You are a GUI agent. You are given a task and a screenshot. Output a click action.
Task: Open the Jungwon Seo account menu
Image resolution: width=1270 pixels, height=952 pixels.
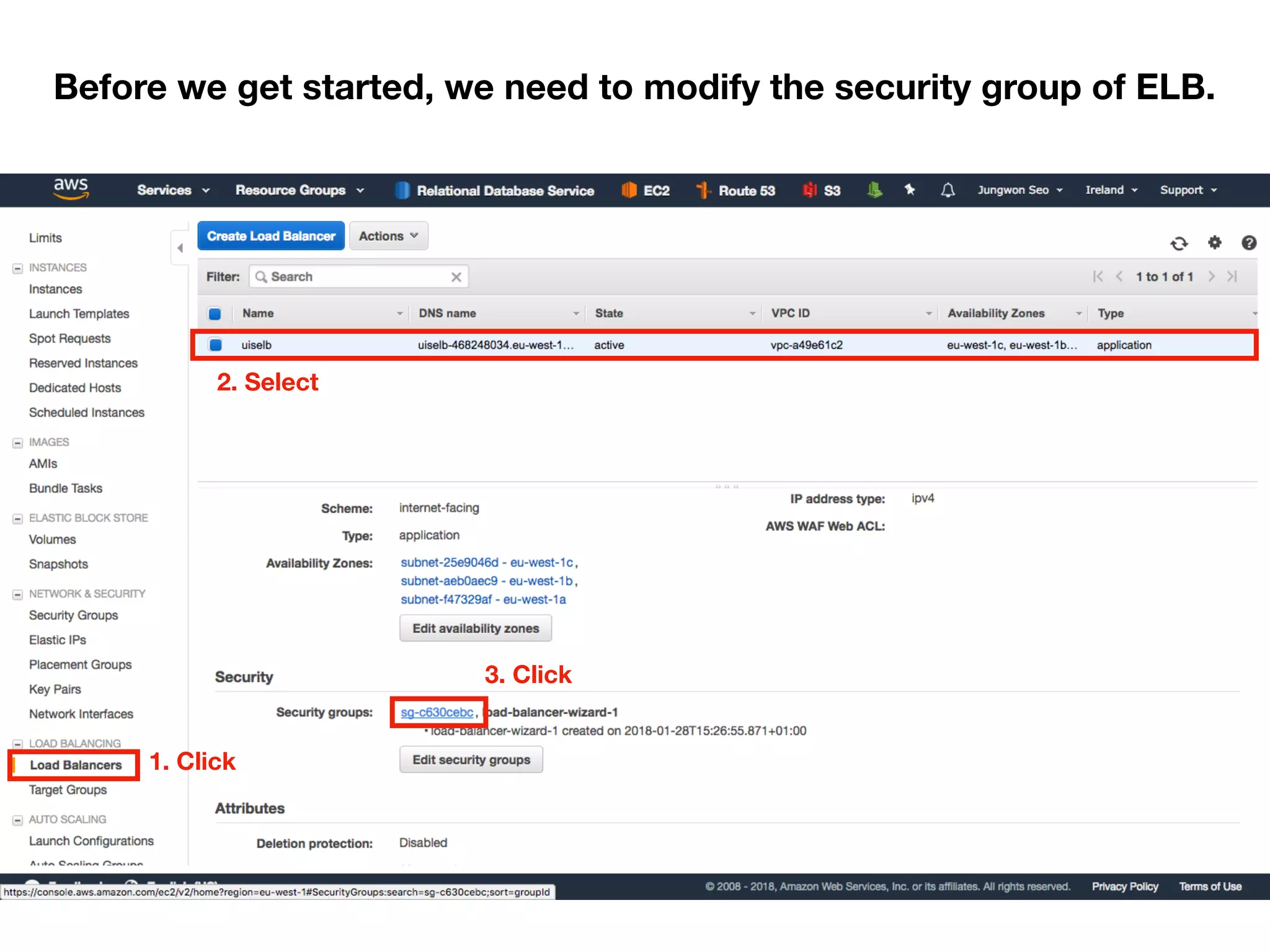pyautogui.click(x=1020, y=190)
